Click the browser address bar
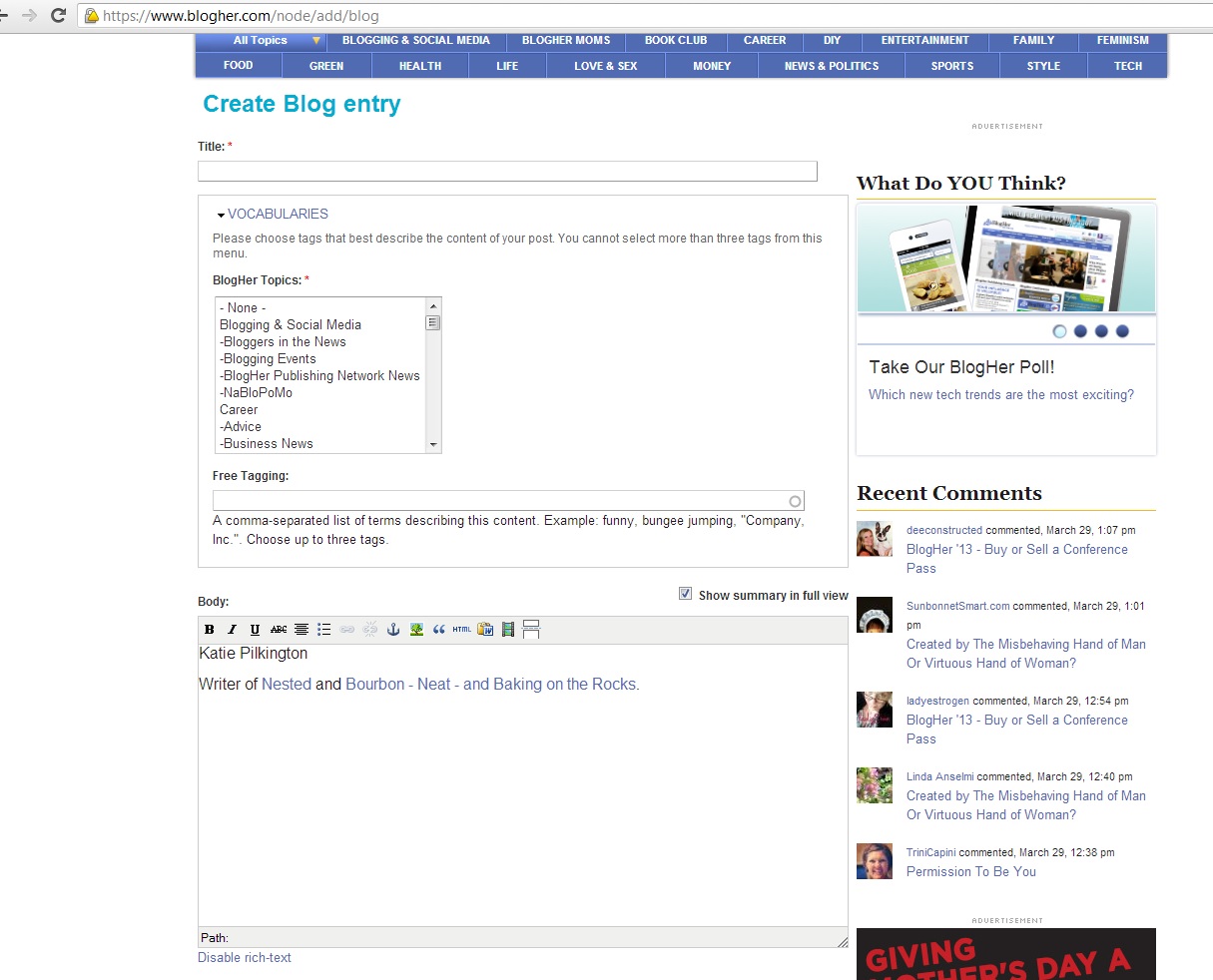This screenshot has width=1213, height=980. pyautogui.click(x=644, y=16)
